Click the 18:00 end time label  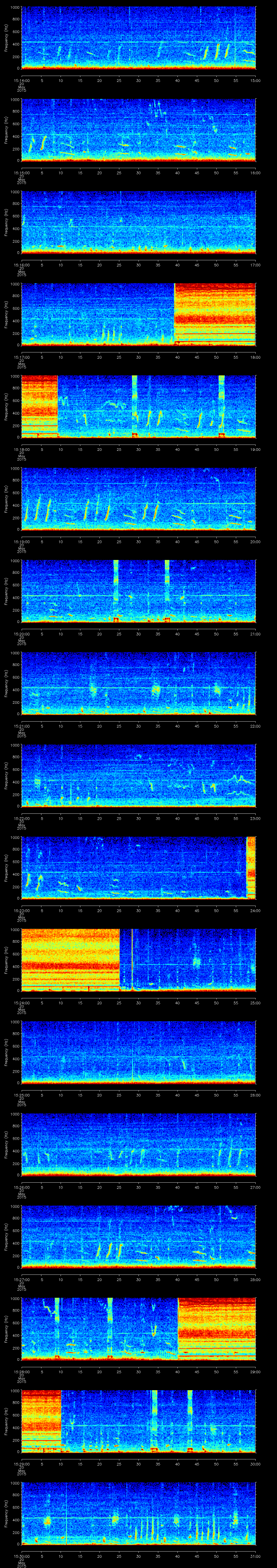click(255, 357)
